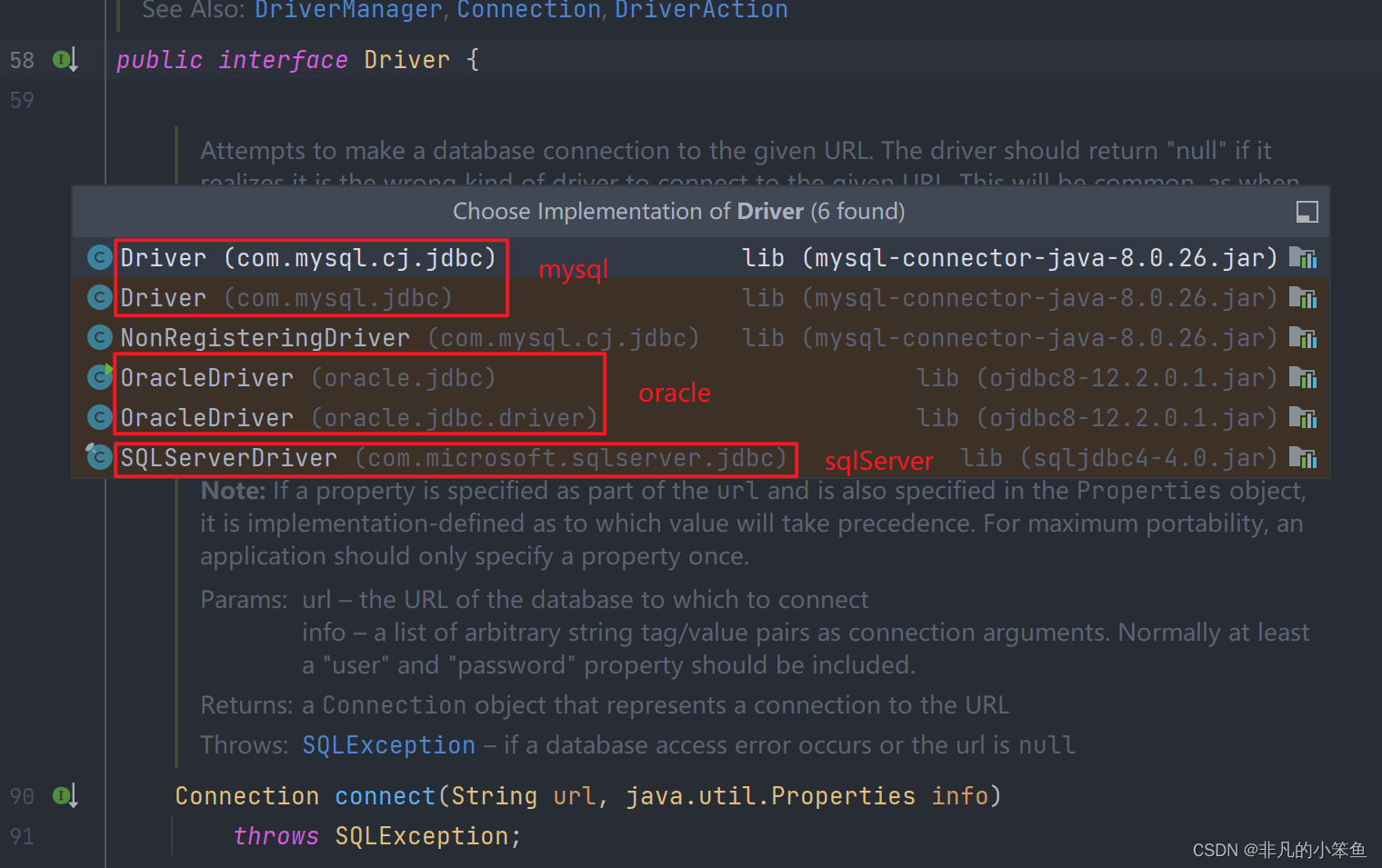
Task: Click library icon on Driver (com.mysql.cj.jdbc) row
Action: [x=1303, y=258]
